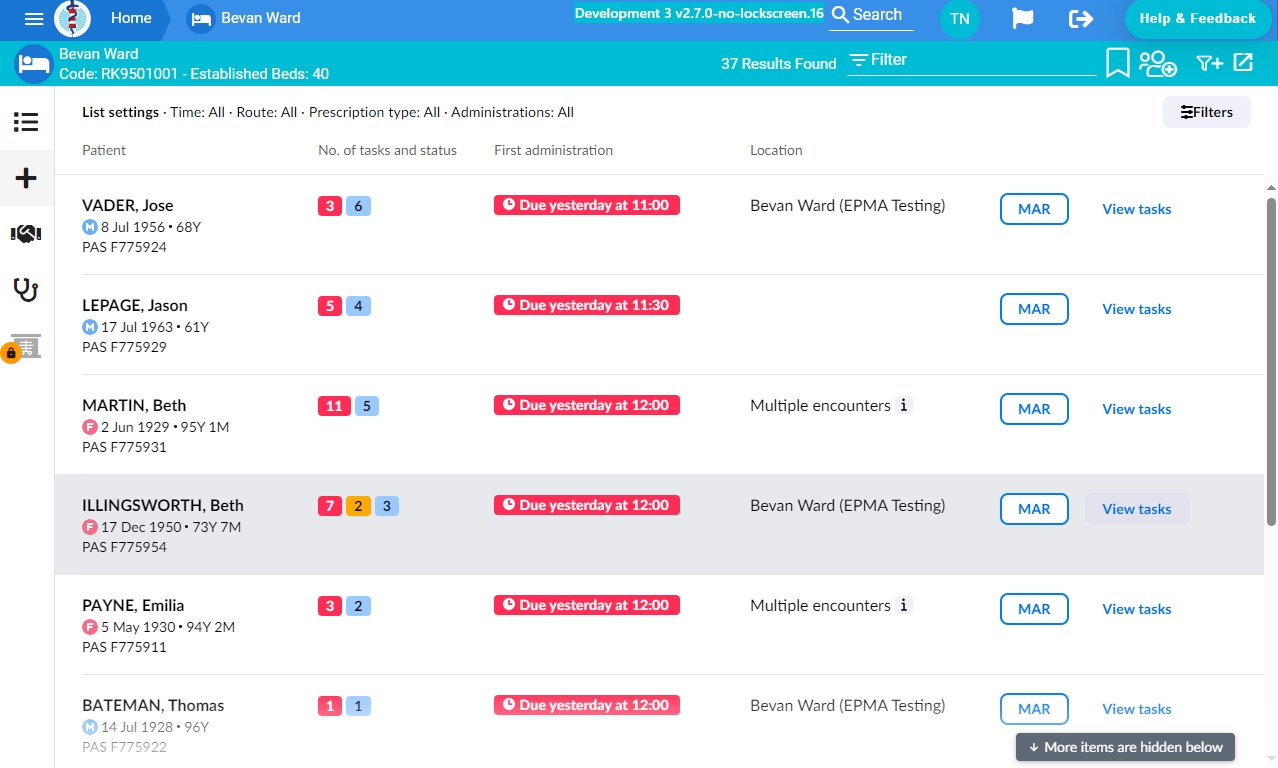
Task: Go to Home breadcrumb
Action: click(131, 18)
